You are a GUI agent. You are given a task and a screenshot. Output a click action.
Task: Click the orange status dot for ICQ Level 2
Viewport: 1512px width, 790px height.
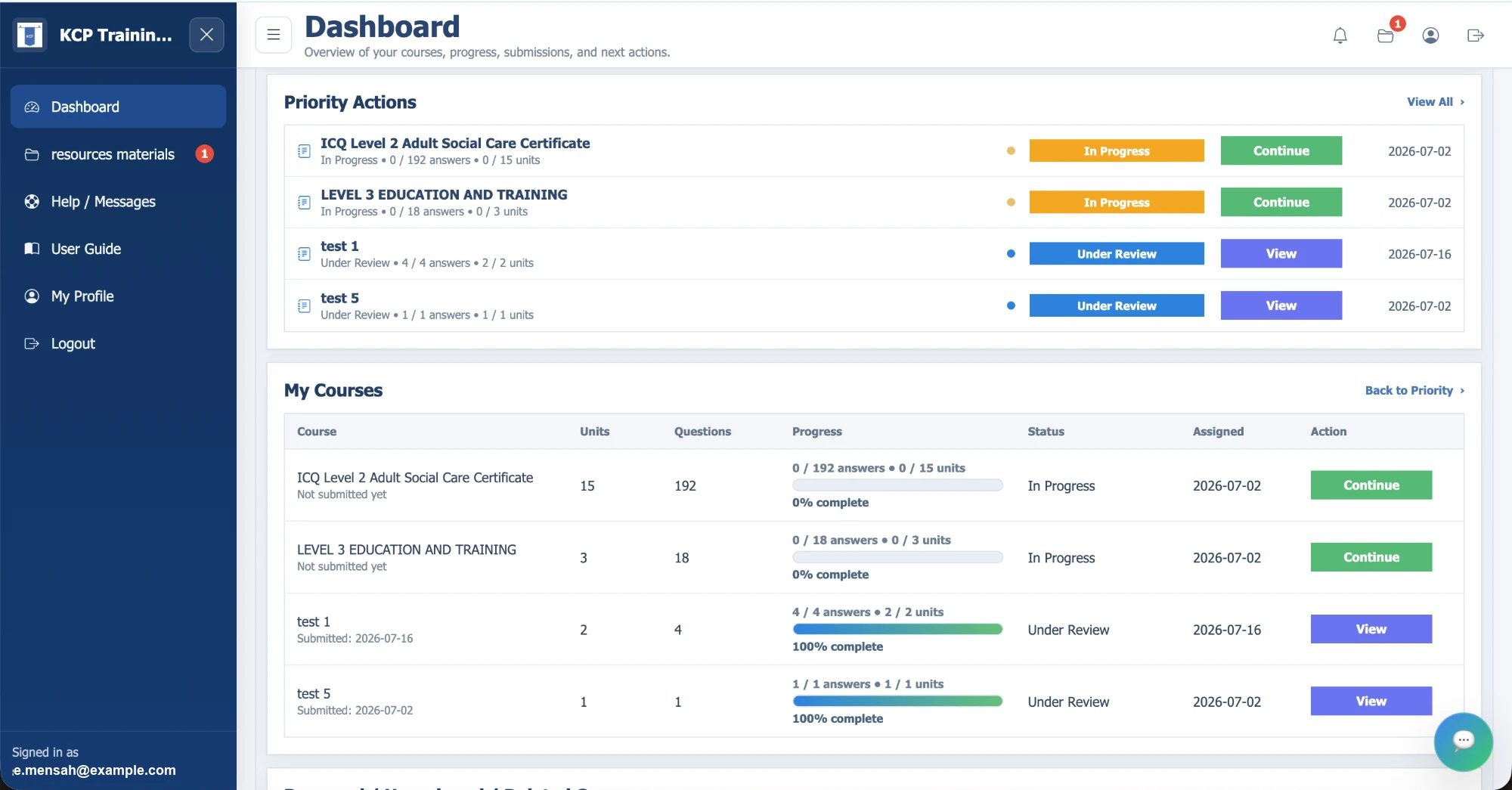pyautogui.click(x=1011, y=150)
